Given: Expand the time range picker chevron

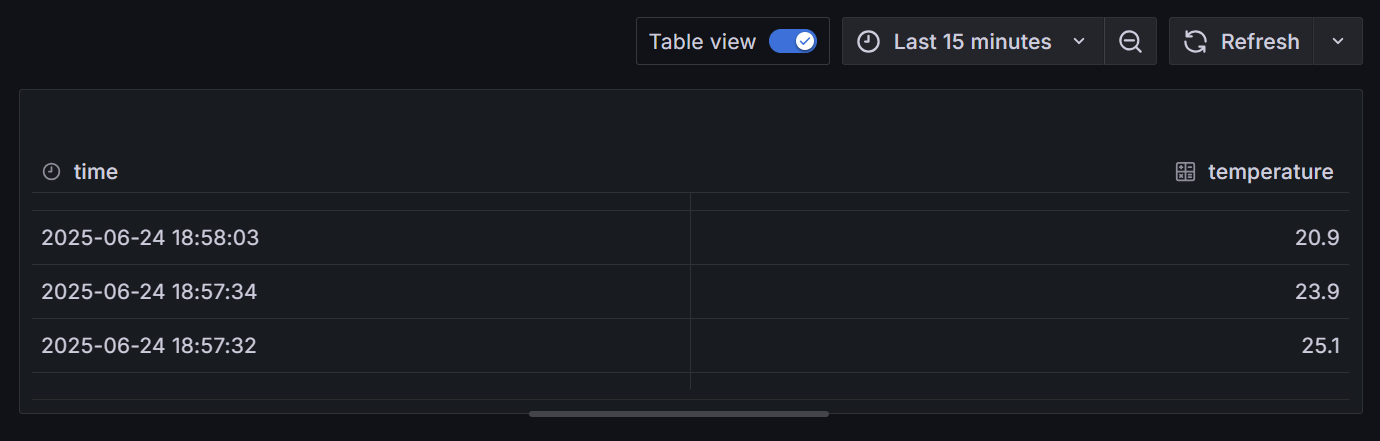Looking at the screenshot, I should [x=1079, y=42].
